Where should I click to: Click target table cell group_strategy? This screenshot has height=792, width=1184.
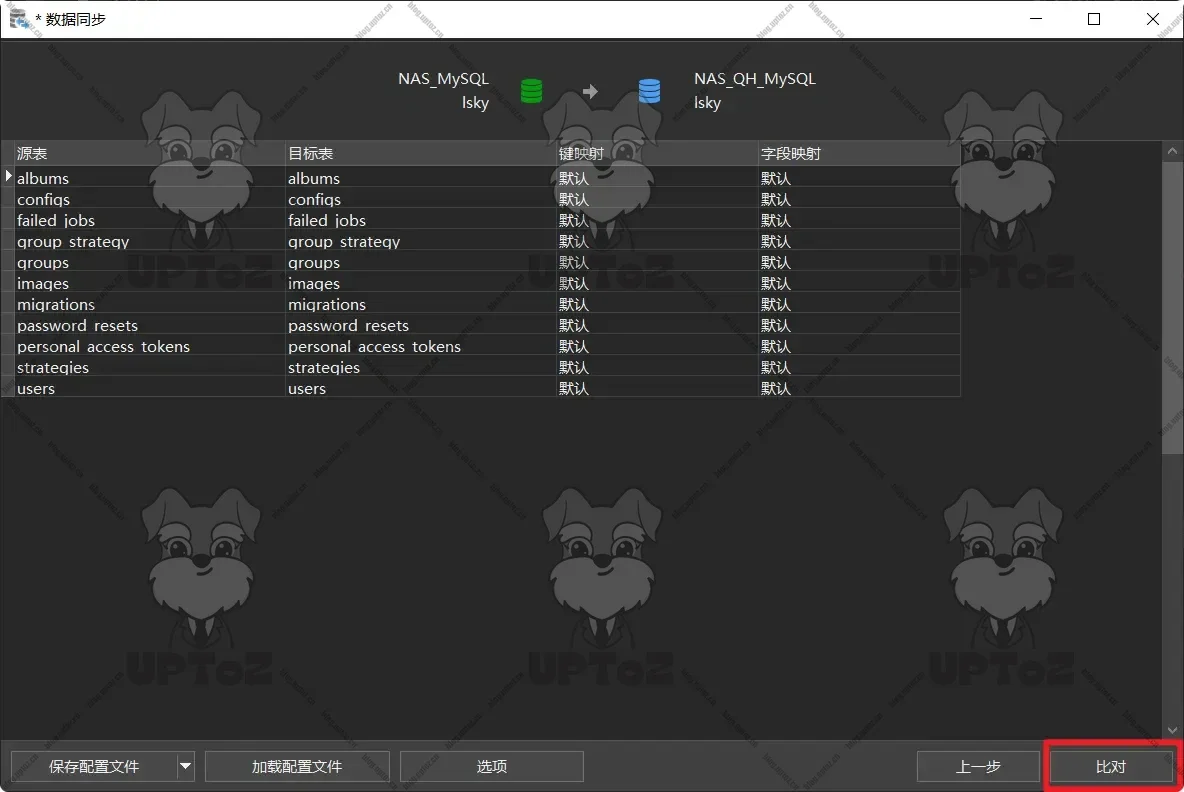[x=421, y=242]
